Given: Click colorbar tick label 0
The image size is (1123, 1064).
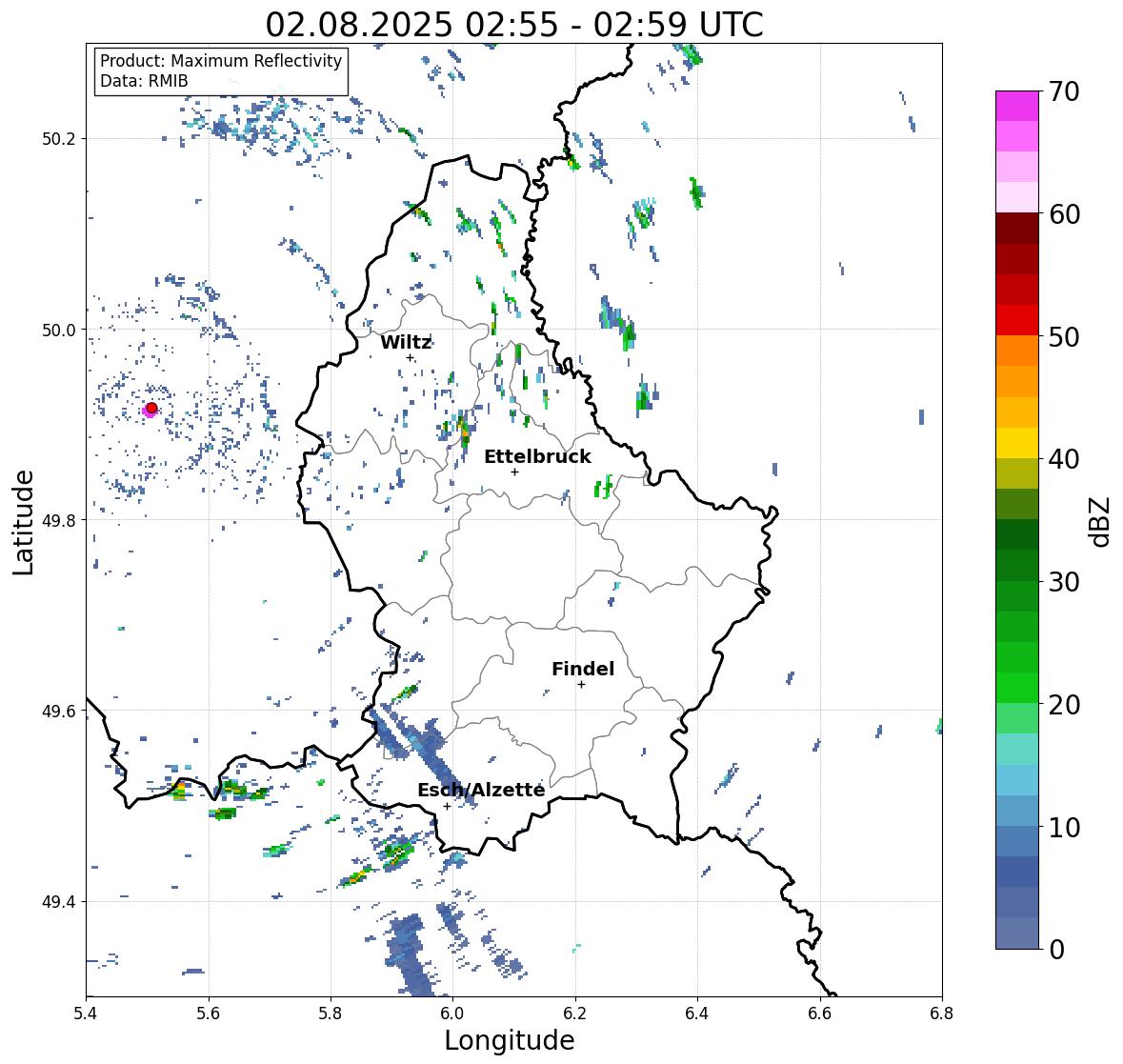Looking at the screenshot, I should click(x=1057, y=950).
